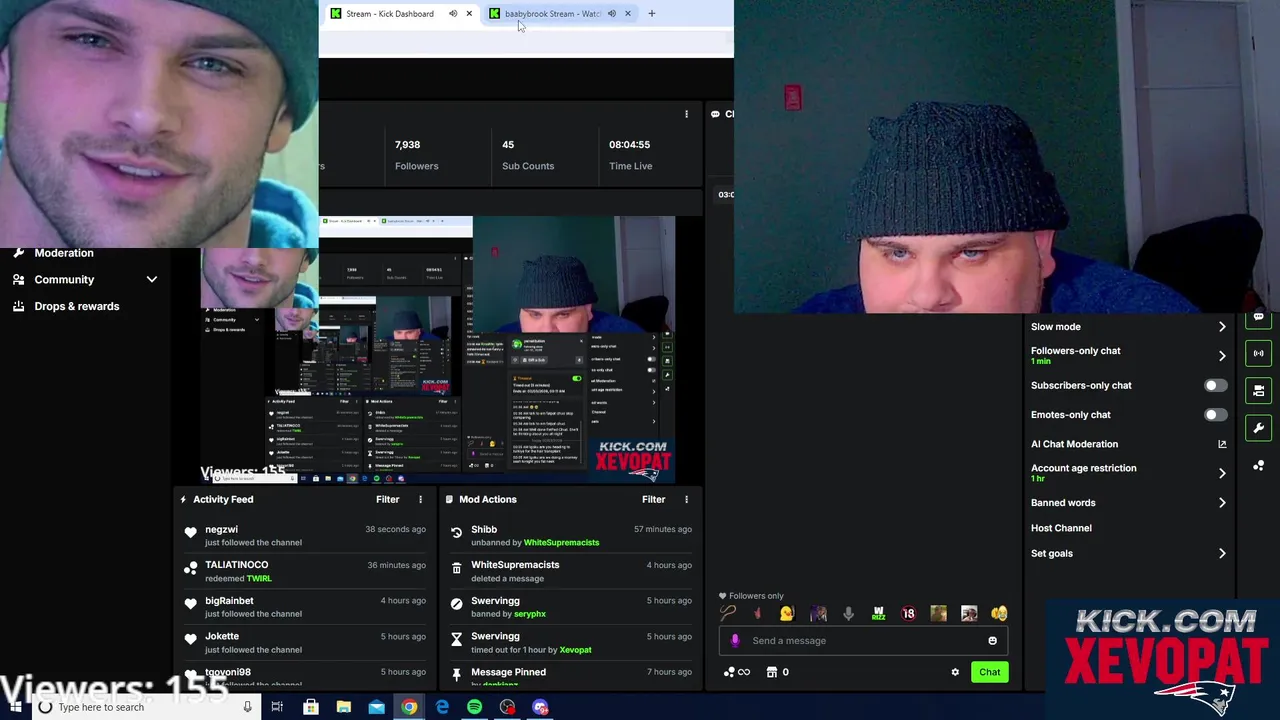This screenshot has width=1280, height=720.
Task: Open Mod Actions three-dot menu
Action: [x=686, y=499]
